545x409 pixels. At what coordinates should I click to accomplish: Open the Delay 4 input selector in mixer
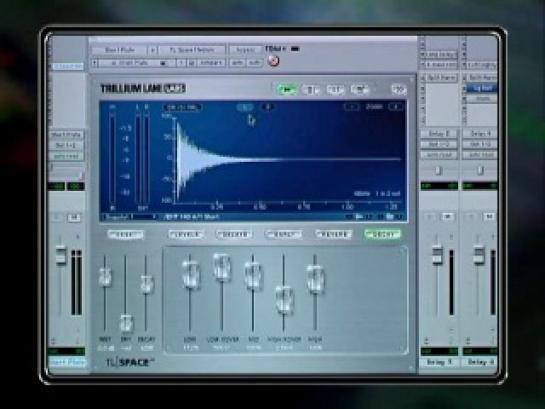point(480,133)
